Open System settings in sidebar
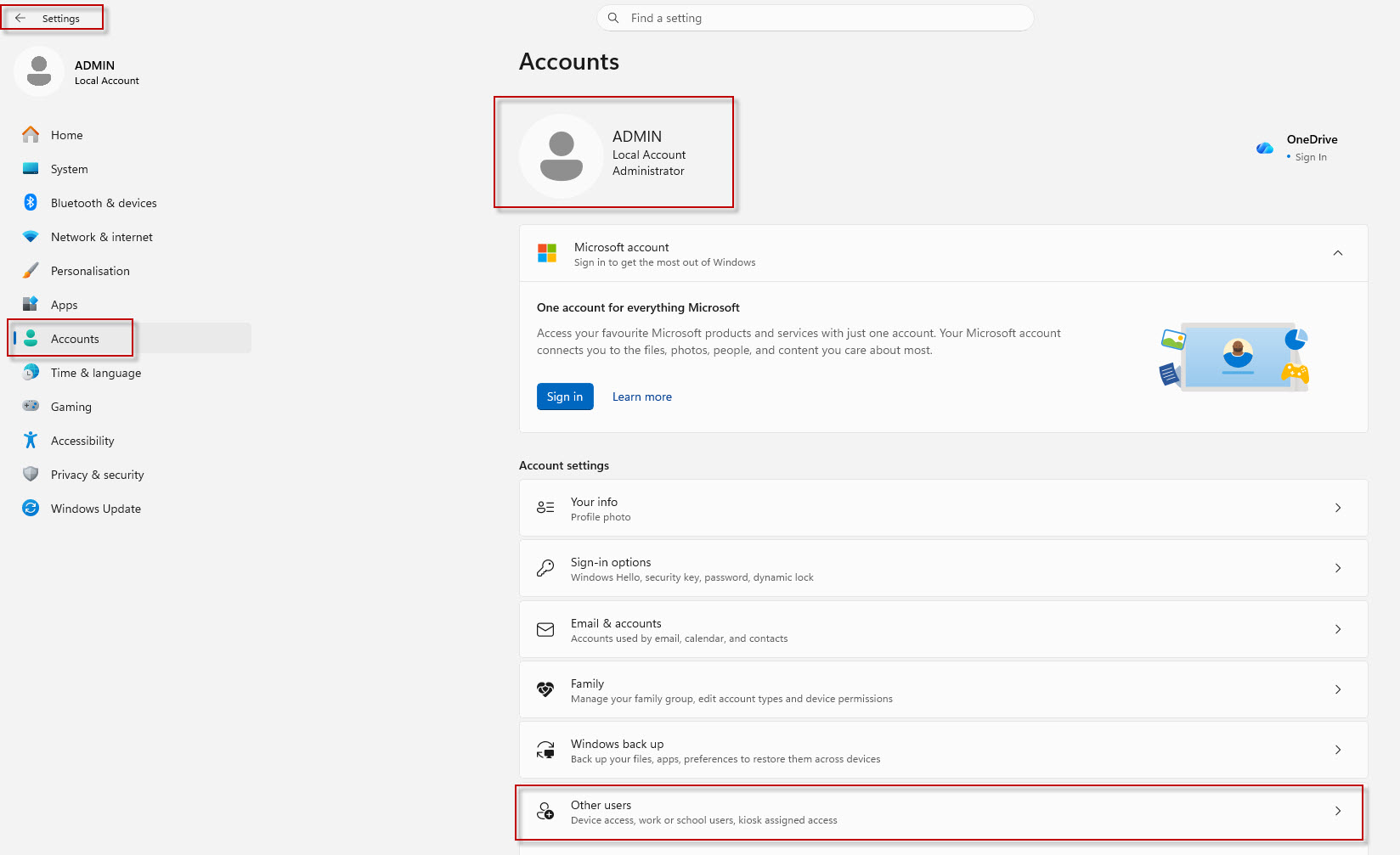Screen dimensions: 1400x855 [x=133, y=169]
